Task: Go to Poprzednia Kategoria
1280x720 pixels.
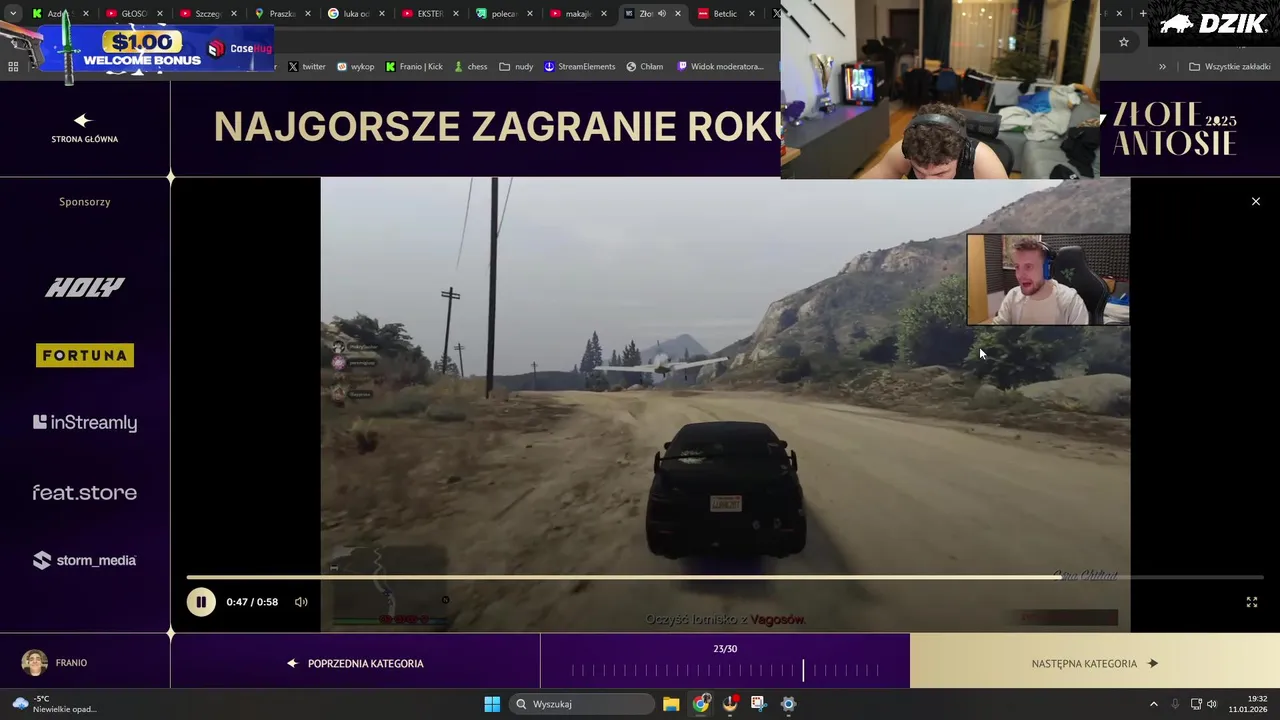Action: pos(355,663)
